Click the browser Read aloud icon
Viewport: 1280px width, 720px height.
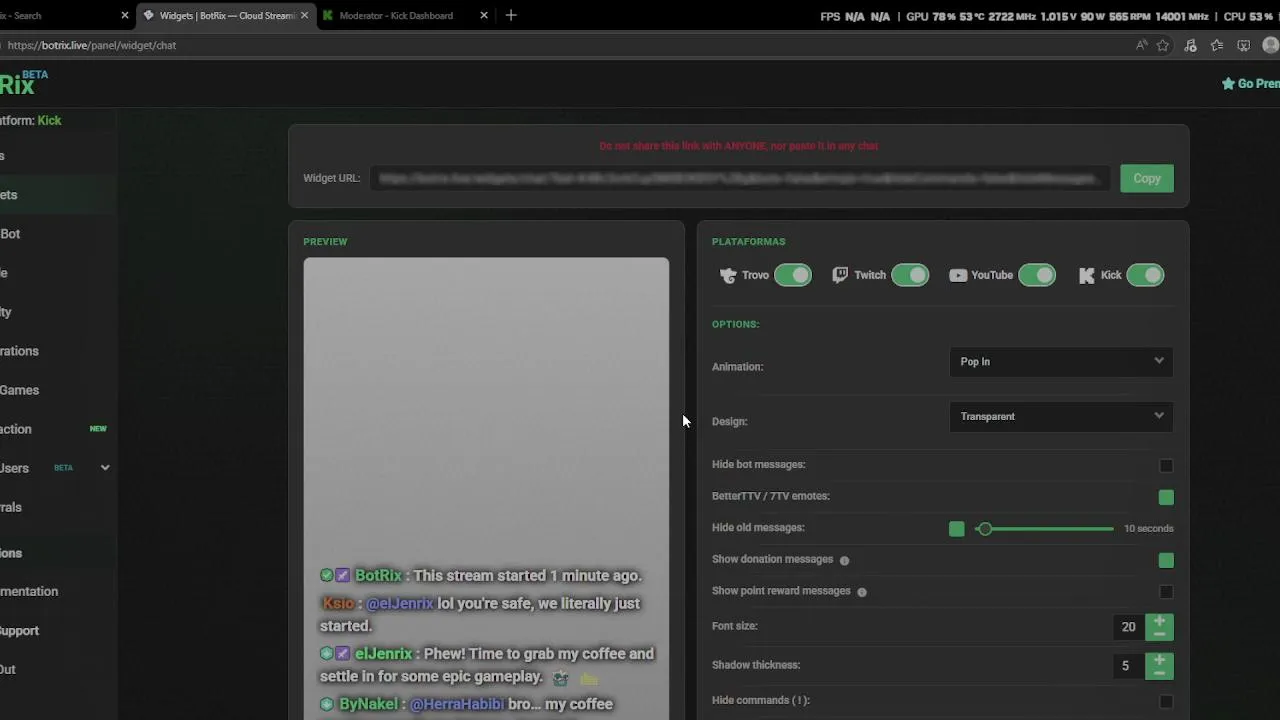tap(1141, 45)
